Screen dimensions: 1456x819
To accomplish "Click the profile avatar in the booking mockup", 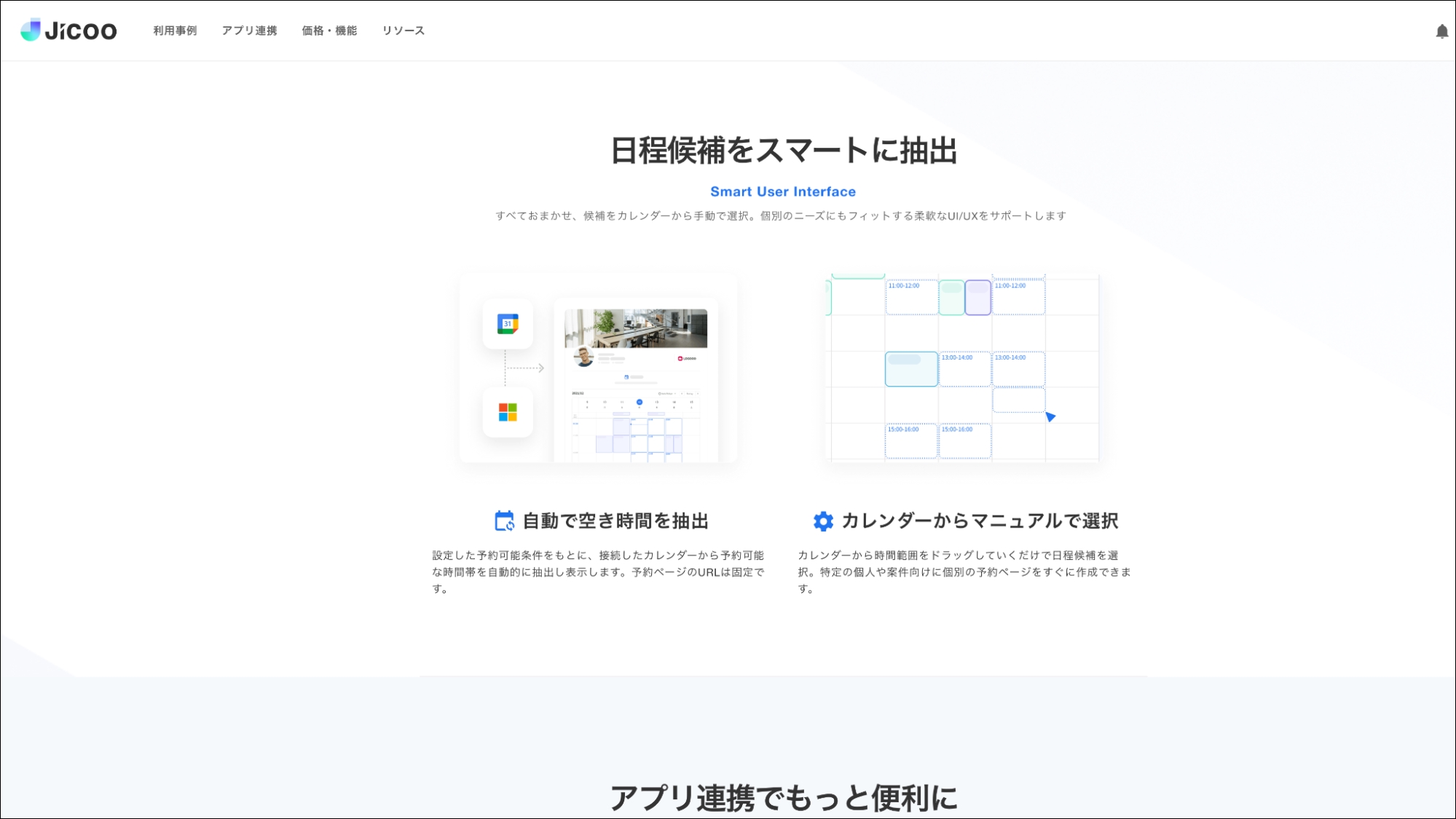I will pos(584,357).
